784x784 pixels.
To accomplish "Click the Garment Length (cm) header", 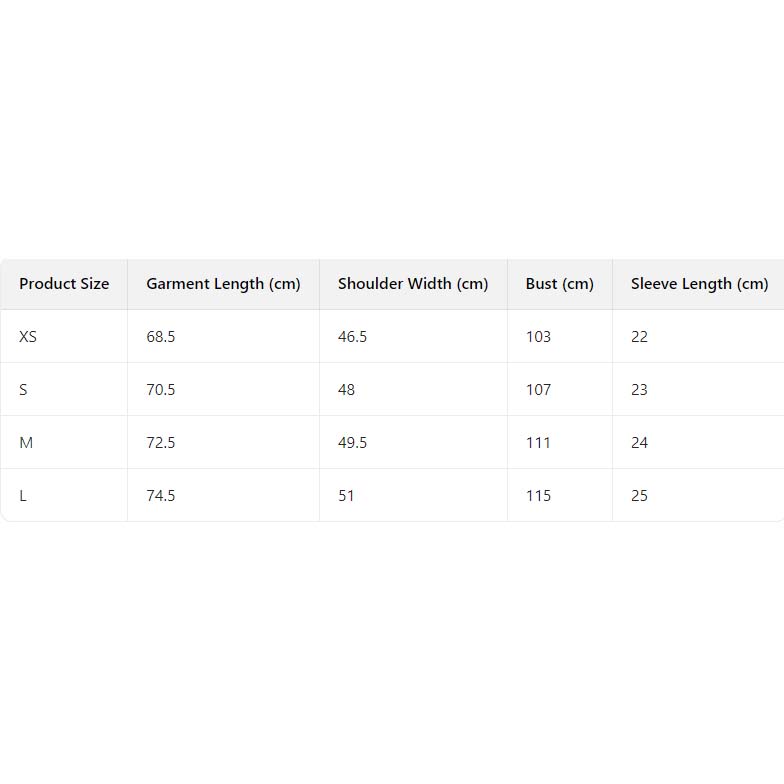I will point(223,284).
